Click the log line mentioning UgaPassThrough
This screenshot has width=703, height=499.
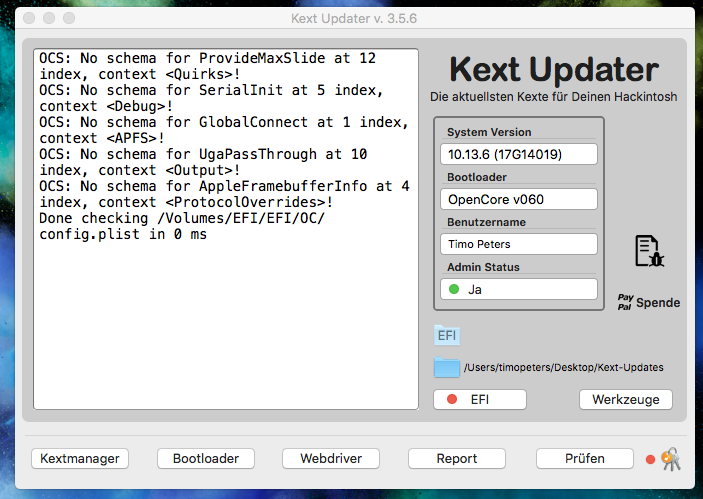click(x=203, y=154)
